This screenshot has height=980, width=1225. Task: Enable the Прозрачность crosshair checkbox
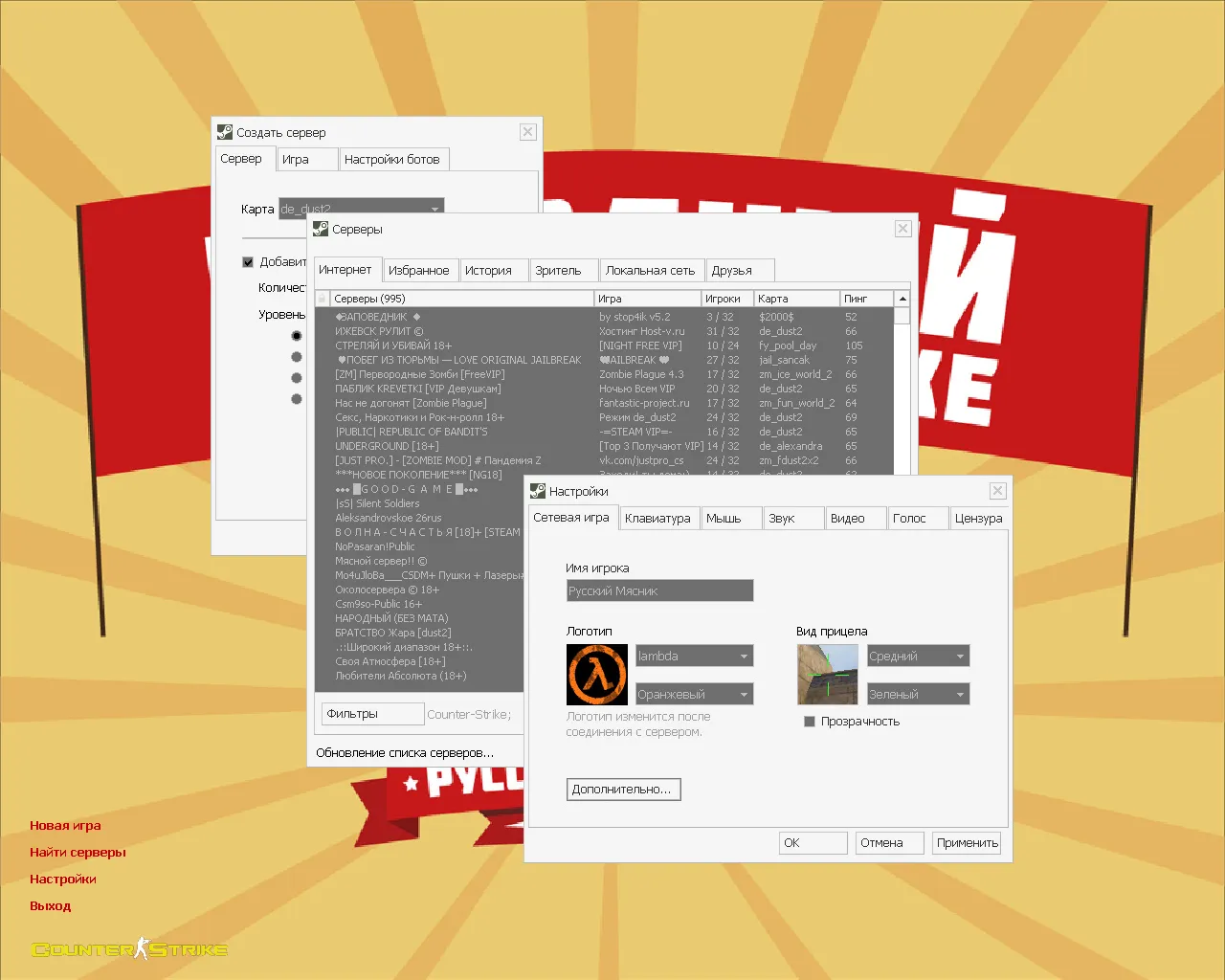[x=810, y=722]
